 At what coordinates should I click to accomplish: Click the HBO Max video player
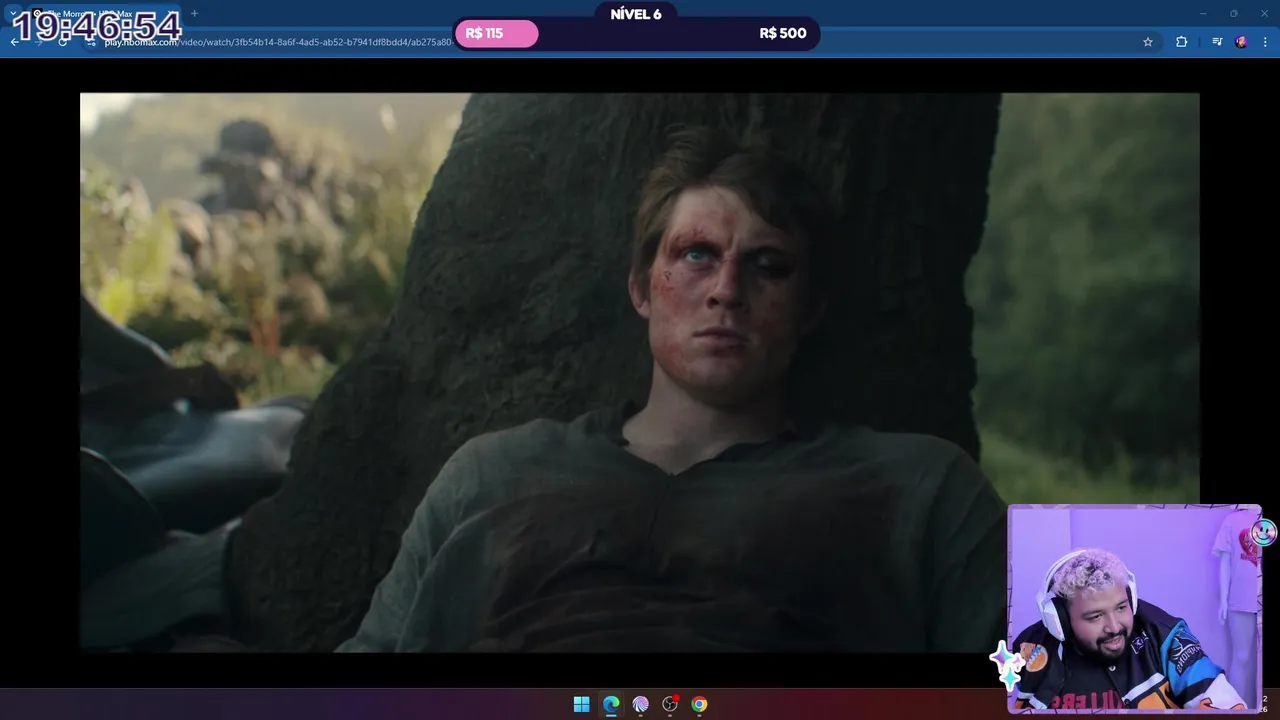pos(639,372)
